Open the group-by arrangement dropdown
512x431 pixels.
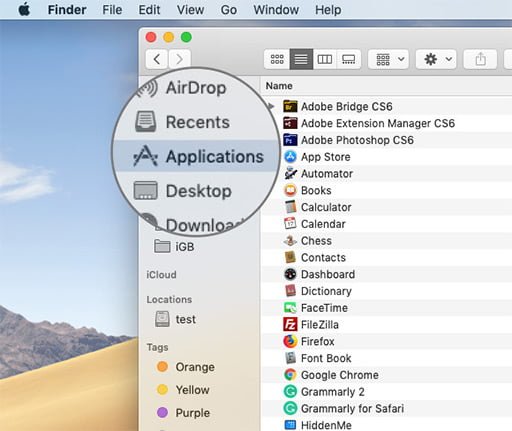[389, 59]
